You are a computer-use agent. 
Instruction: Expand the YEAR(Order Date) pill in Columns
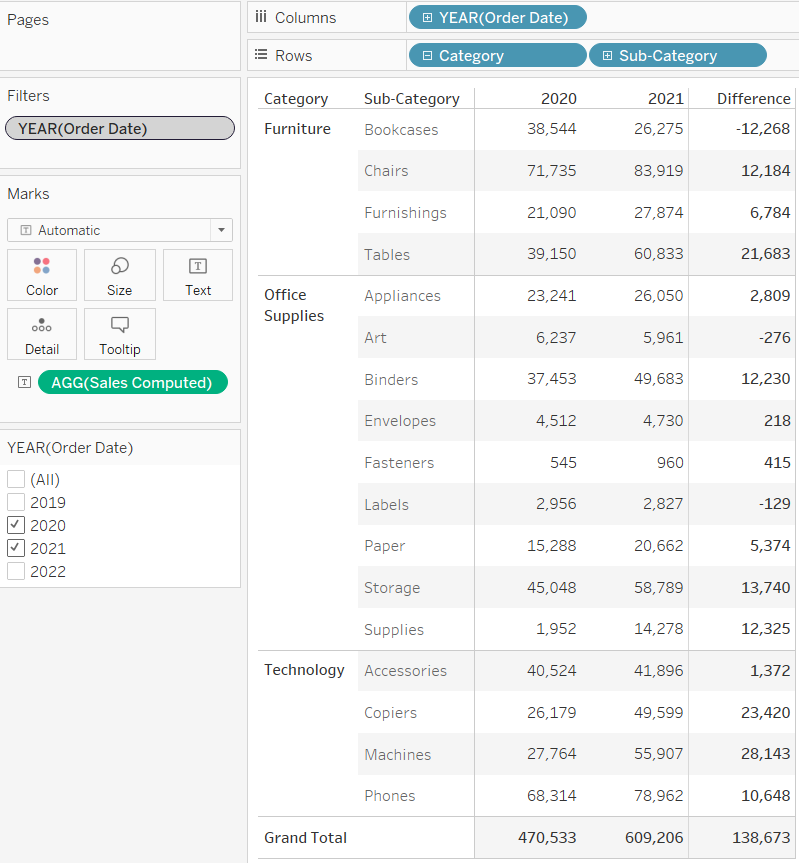(x=428, y=17)
